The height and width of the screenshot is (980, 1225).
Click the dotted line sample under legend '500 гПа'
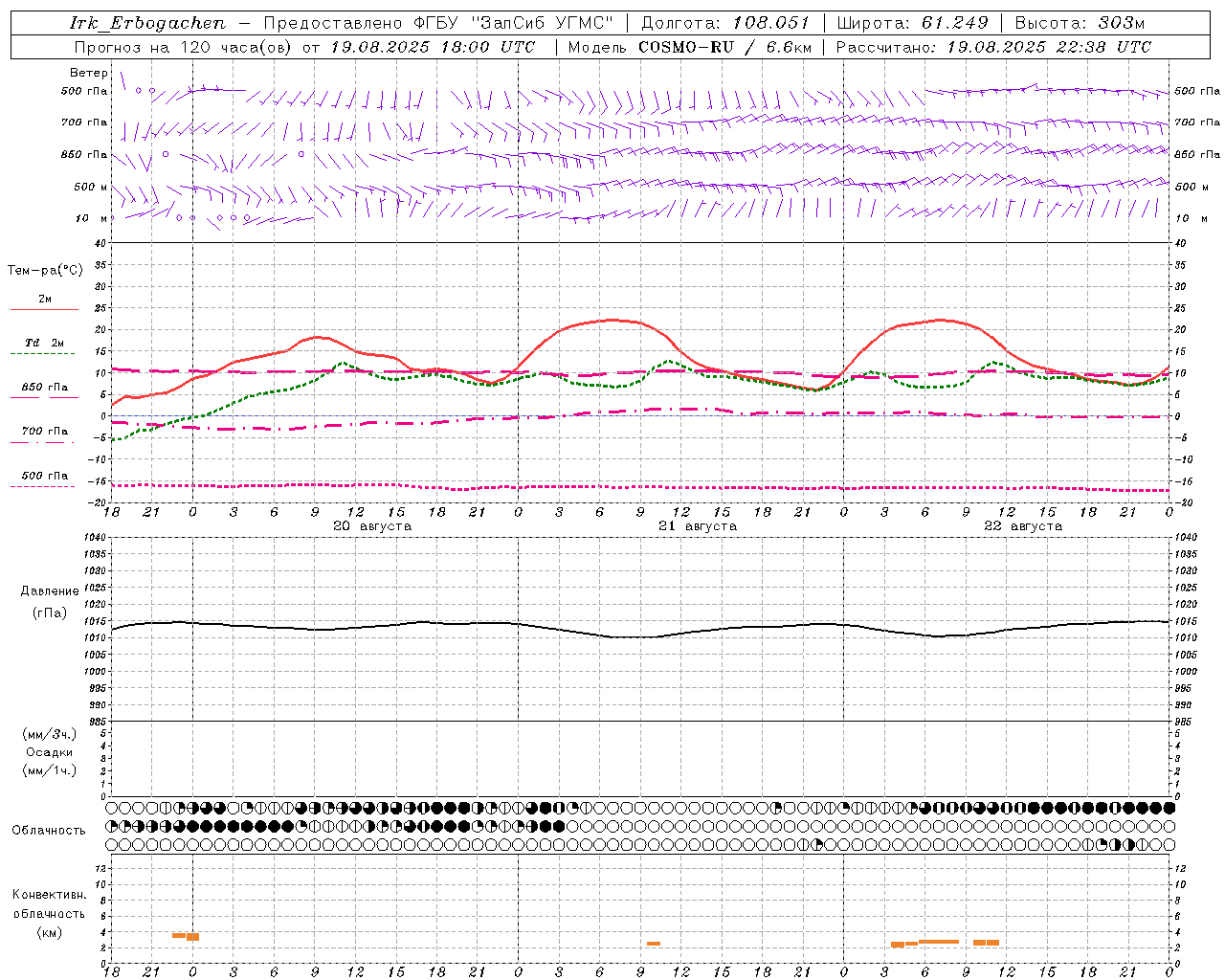(x=42, y=486)
